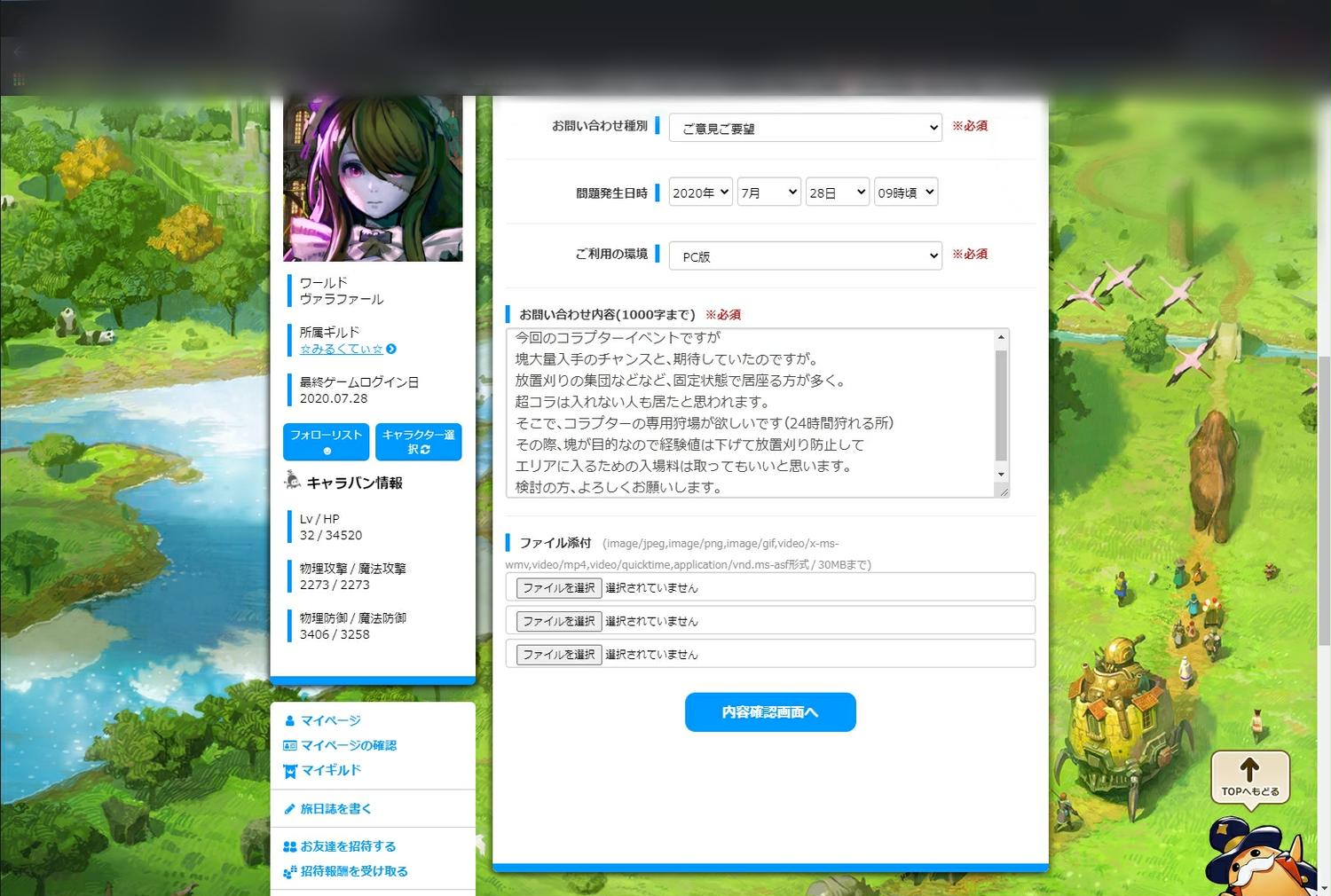Screen dimensions: 1331x896
Task: Click the マイページの確認 card icon
Action: pyautogui.click(x=289, y=746)
